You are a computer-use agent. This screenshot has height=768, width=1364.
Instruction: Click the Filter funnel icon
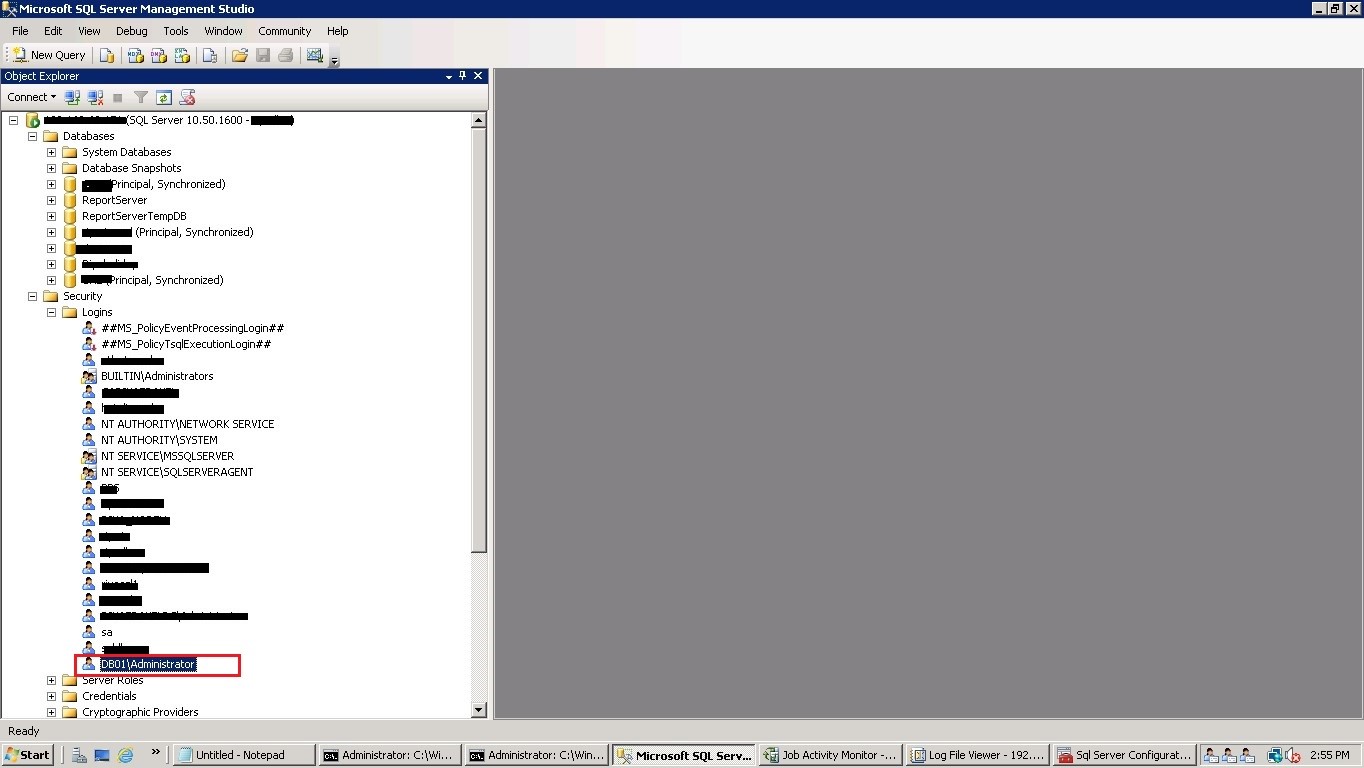click(x=141, y=97)
